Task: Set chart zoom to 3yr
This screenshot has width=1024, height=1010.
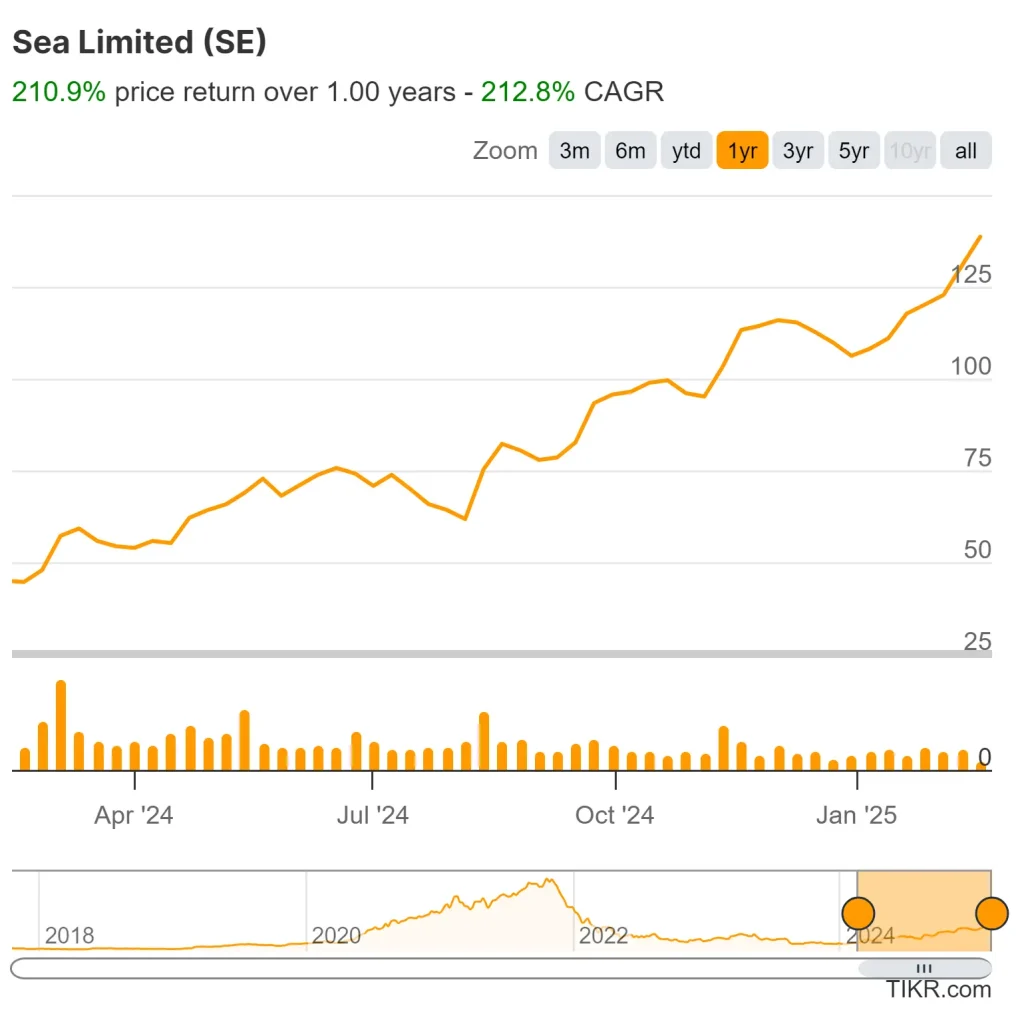Action: click(x=797, y=150)
